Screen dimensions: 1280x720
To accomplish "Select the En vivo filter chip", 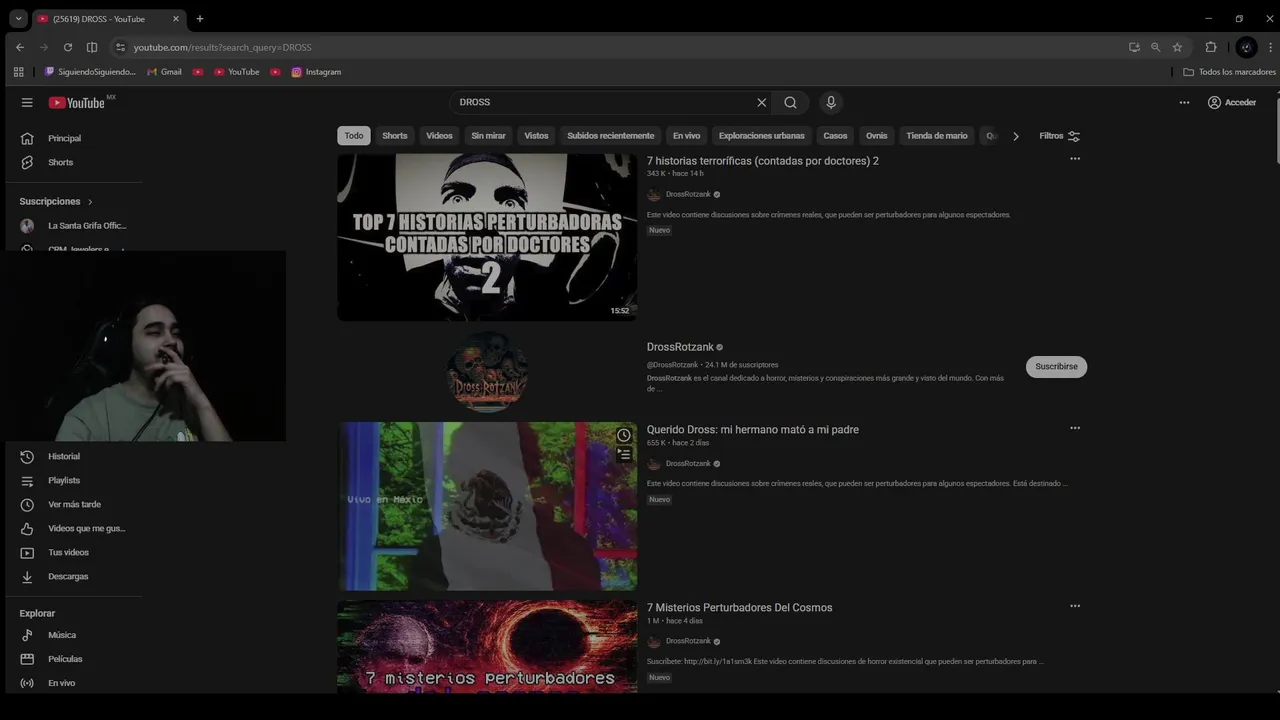I will (686, 136).
